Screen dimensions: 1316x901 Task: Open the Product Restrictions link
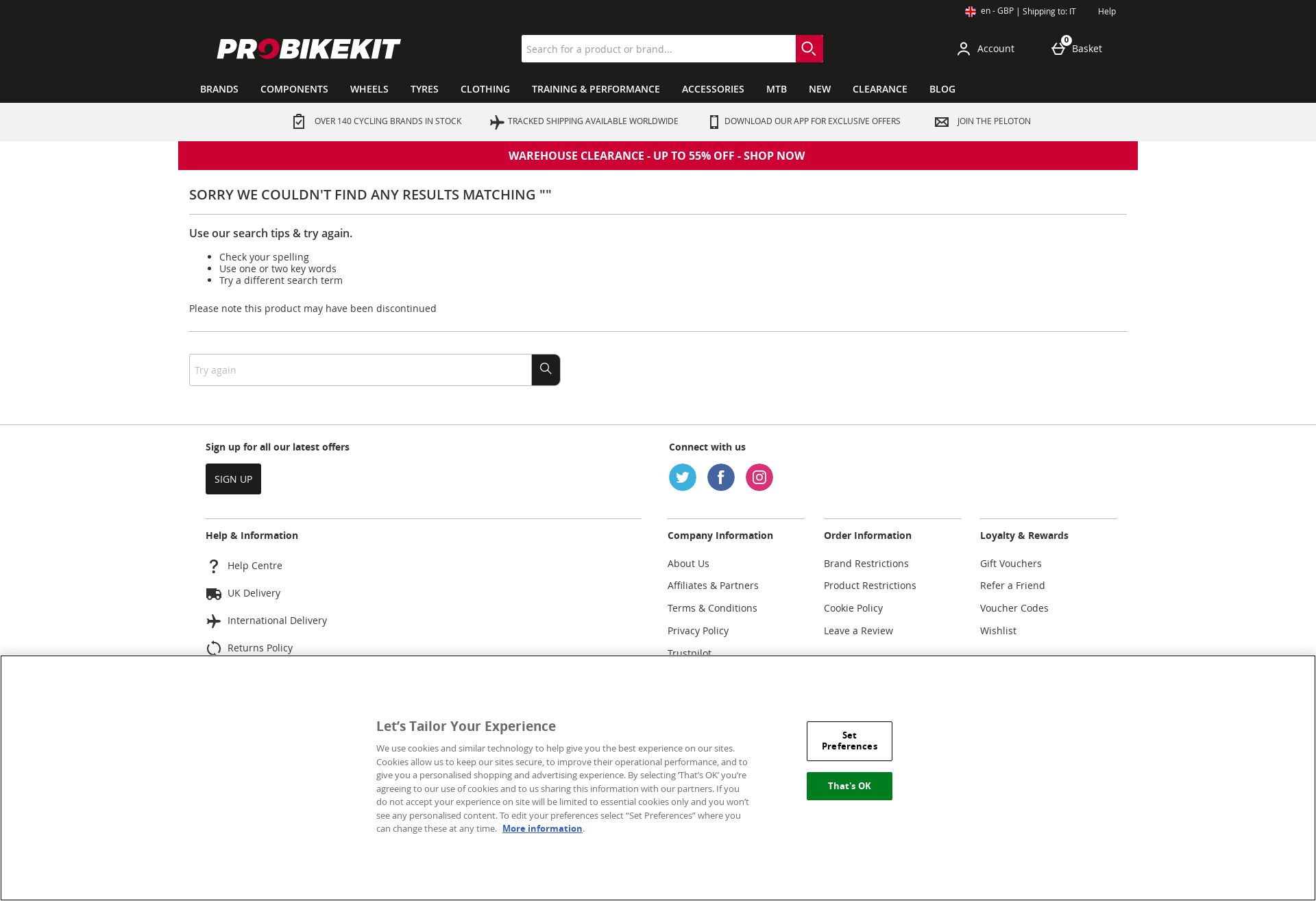[870, 586]
